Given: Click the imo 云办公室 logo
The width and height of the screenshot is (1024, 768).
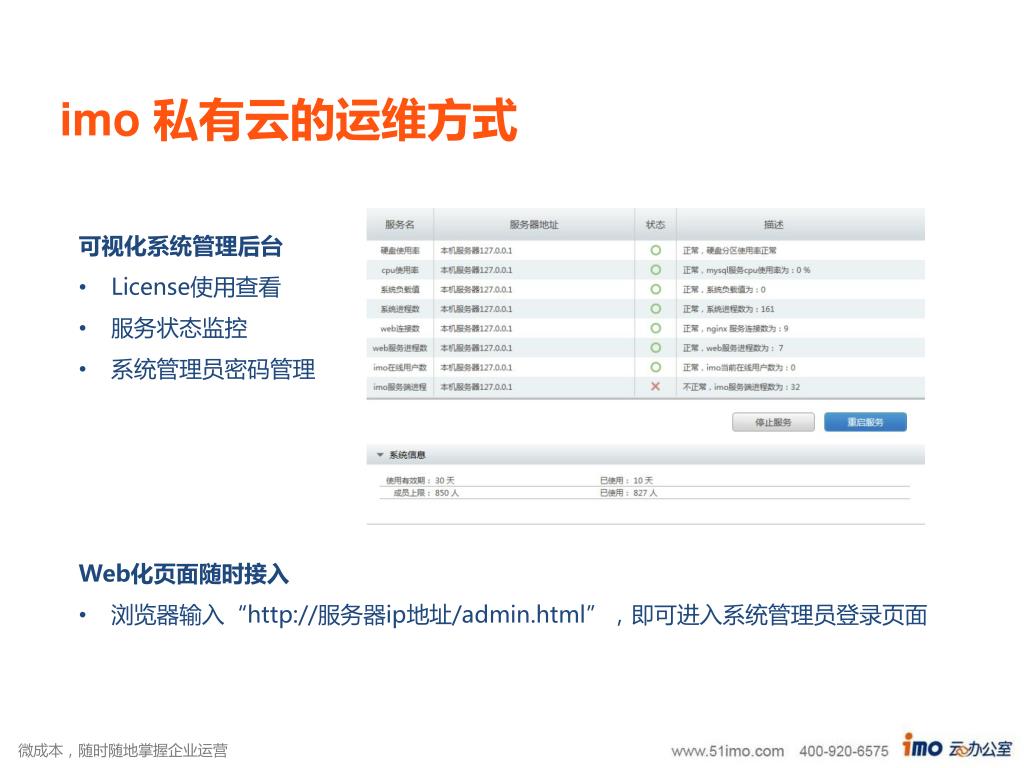Looking at the screenshot, I should coord(957,746).
